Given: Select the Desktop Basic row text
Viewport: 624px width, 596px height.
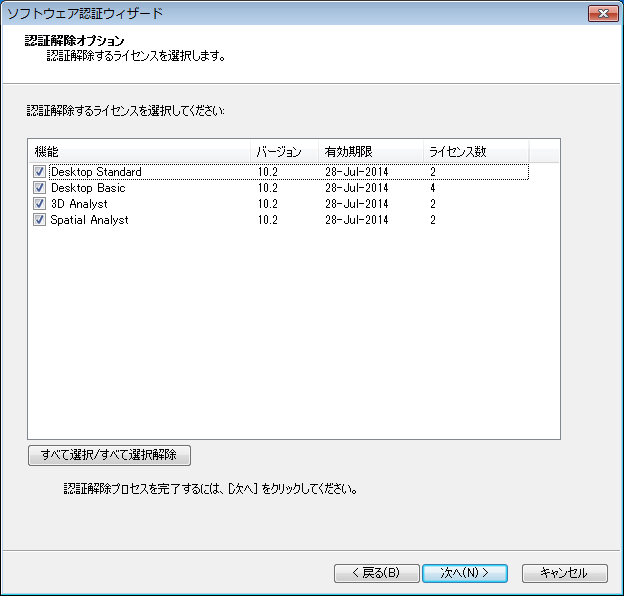Looking at the screenshot, I should (88, 188).
